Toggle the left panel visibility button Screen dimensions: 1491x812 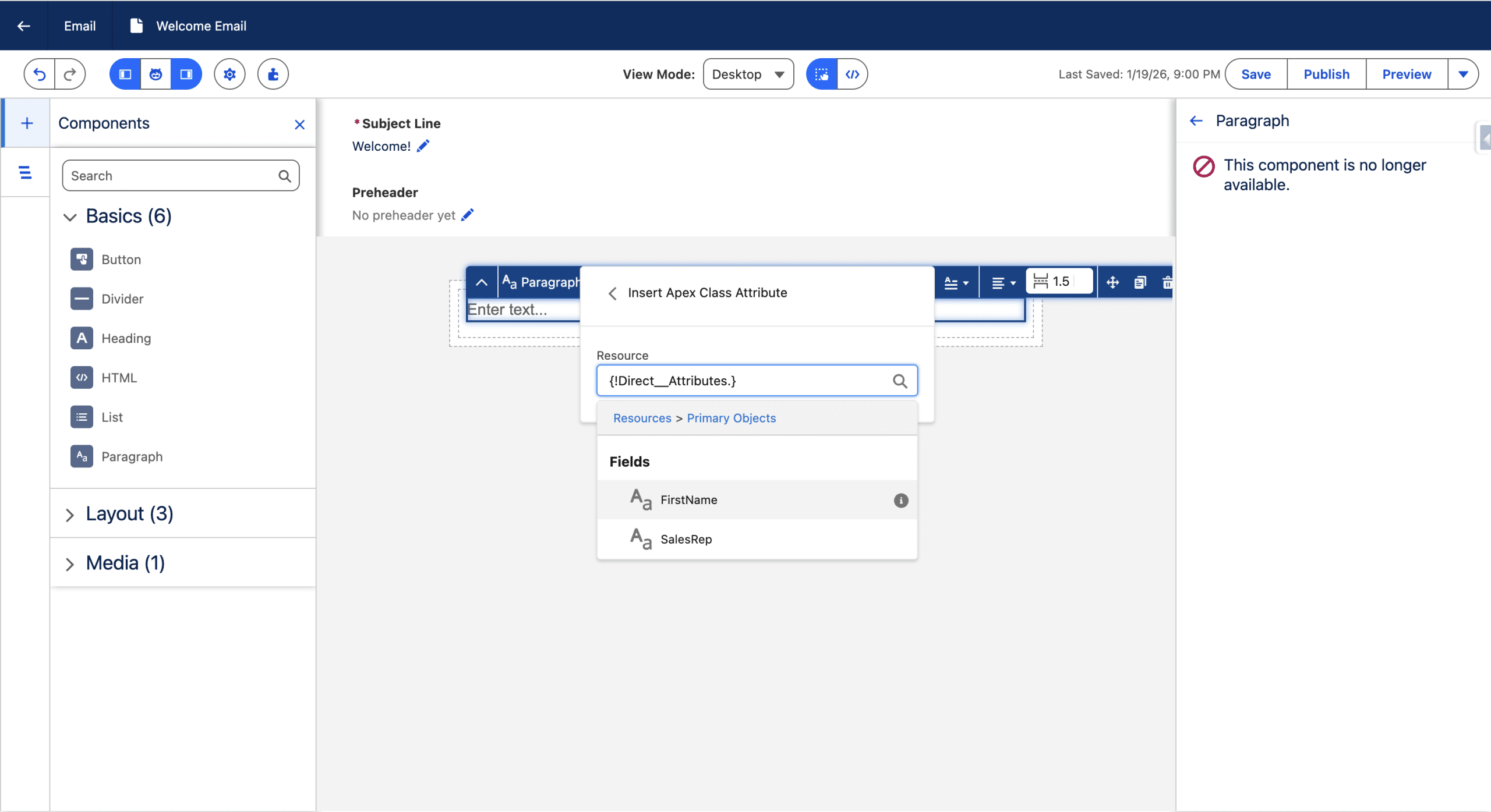(x=125, y=74)
